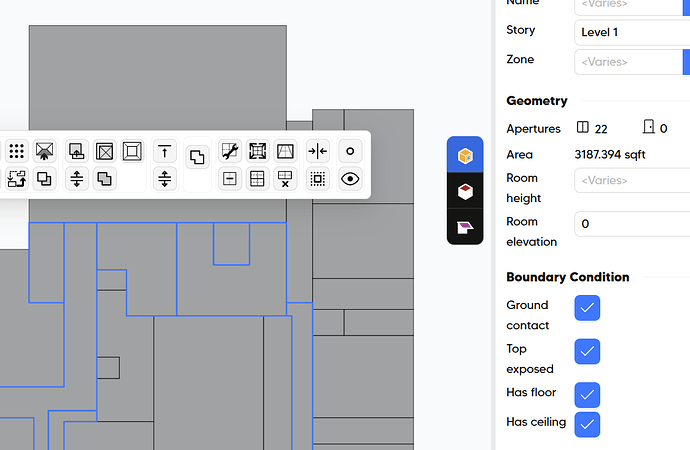Image resolution: width=690 pixels, height=450 pixels.
Task: Select the orange cube view mode
Action: [464, 156]
